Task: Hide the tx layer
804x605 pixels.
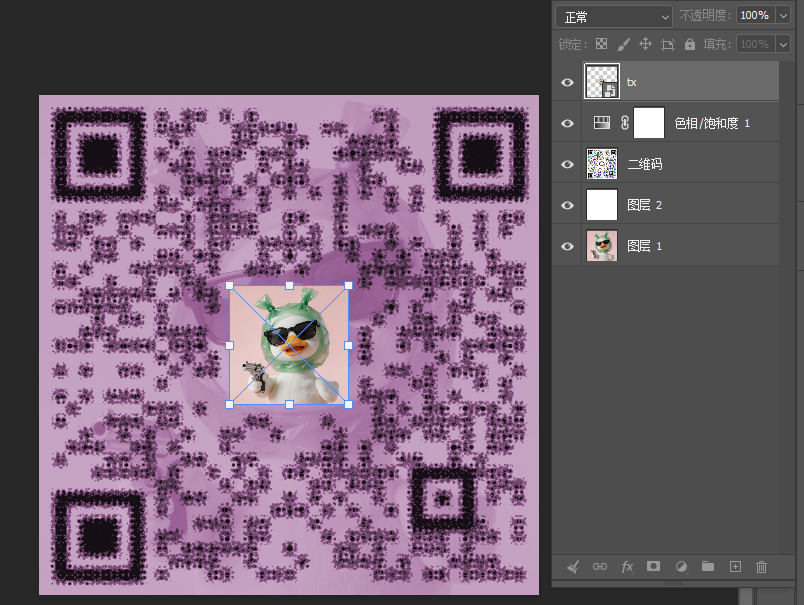Action: click(567, 82)
